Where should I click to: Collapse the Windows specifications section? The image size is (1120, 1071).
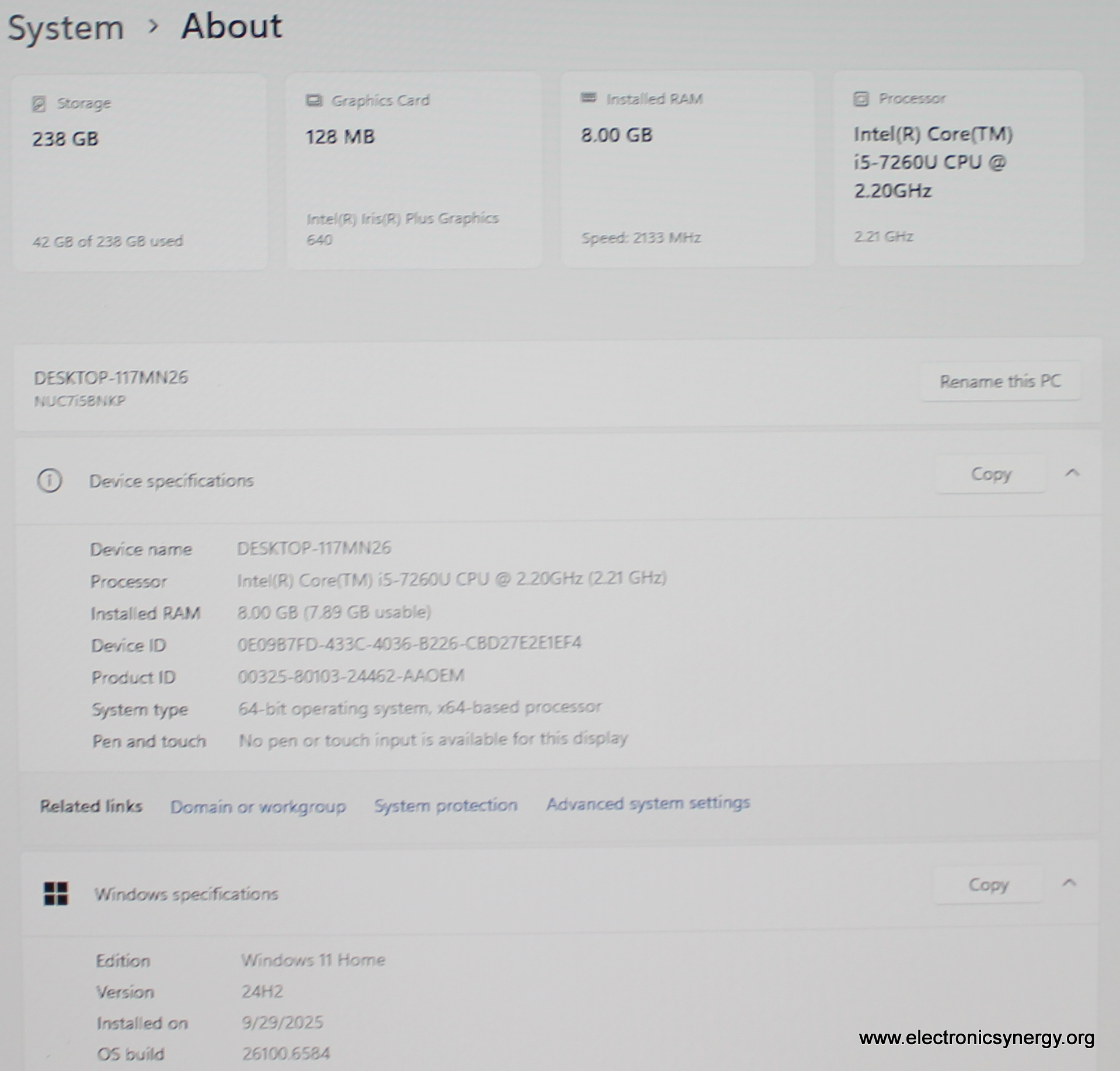pos(1069,884)
